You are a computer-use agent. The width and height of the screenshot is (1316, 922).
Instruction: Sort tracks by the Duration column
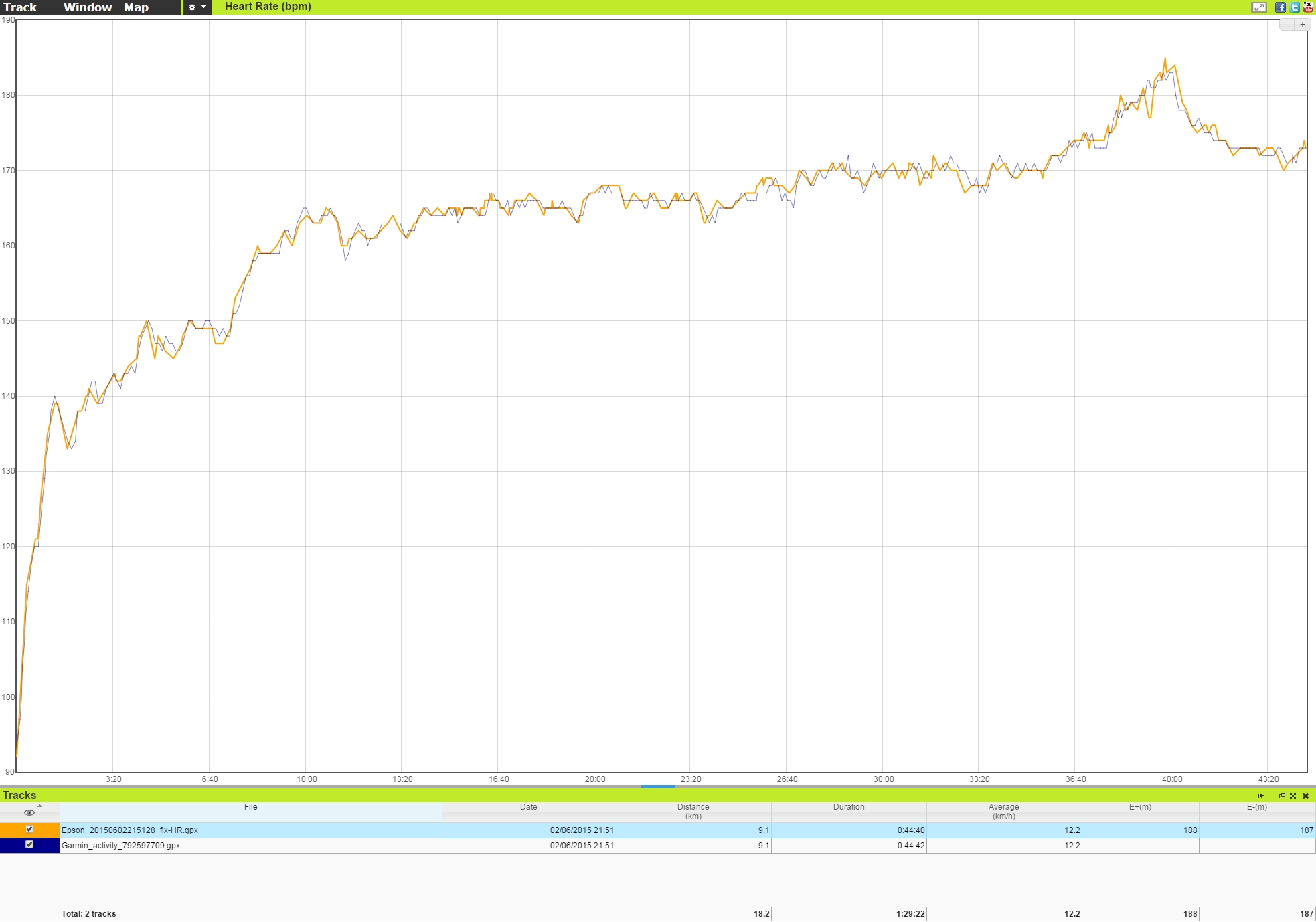848,807
